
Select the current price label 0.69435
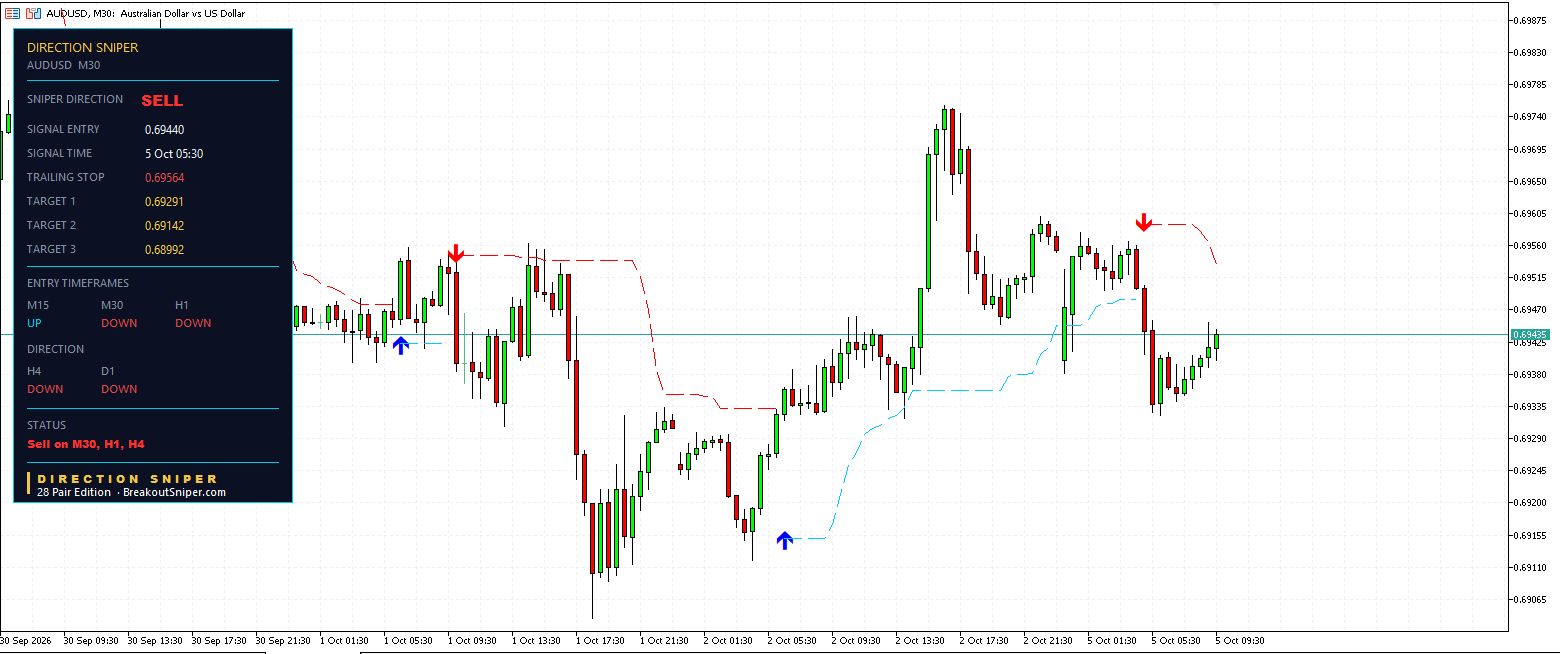[x=1531, y=334]
